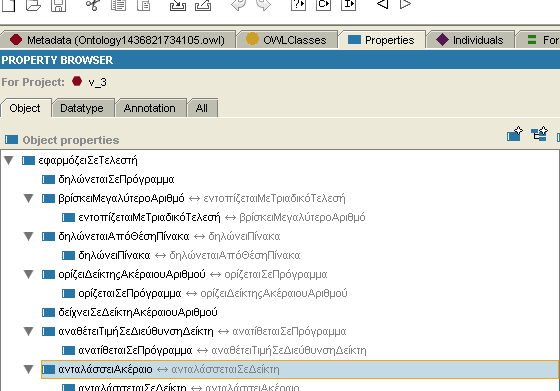Collapse the αναθέτειΤιμήΣεΔιεύθυνσηΔείκτη tree node

(29, 331)
